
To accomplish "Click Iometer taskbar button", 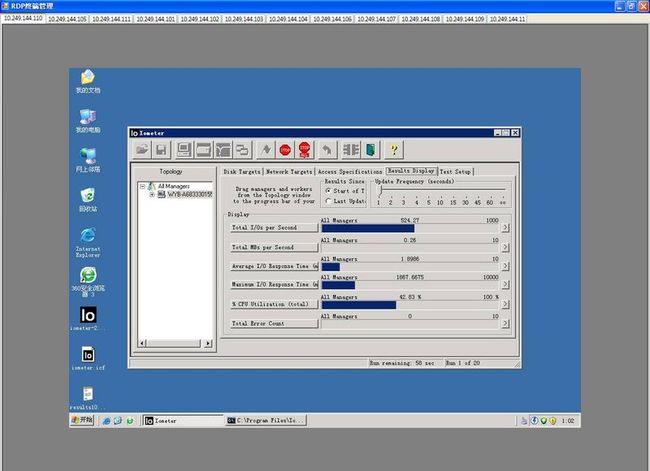I will click(183, 421).
